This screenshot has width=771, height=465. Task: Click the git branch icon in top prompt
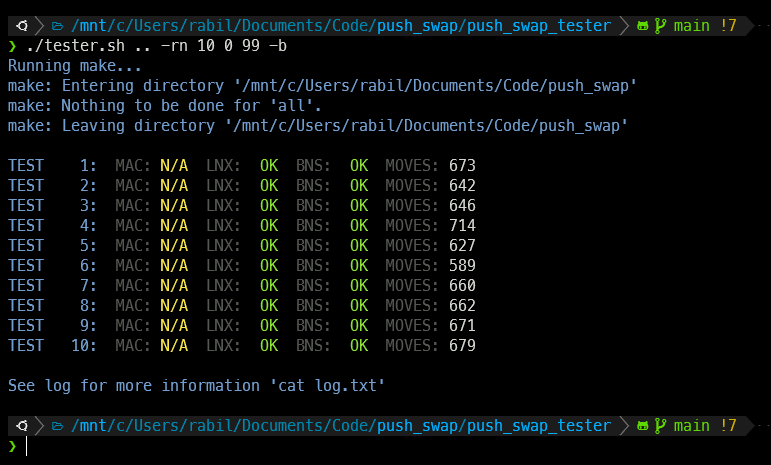(x=660, y=26)
